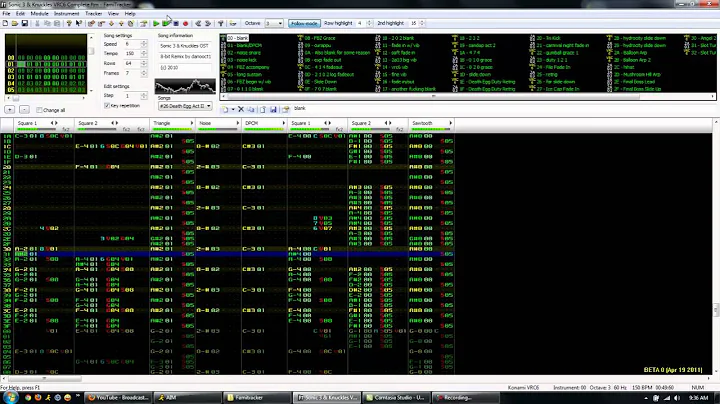720x404 pixels.
Task: Move frame down with the arrow icon
Action: tap(111, 23)
